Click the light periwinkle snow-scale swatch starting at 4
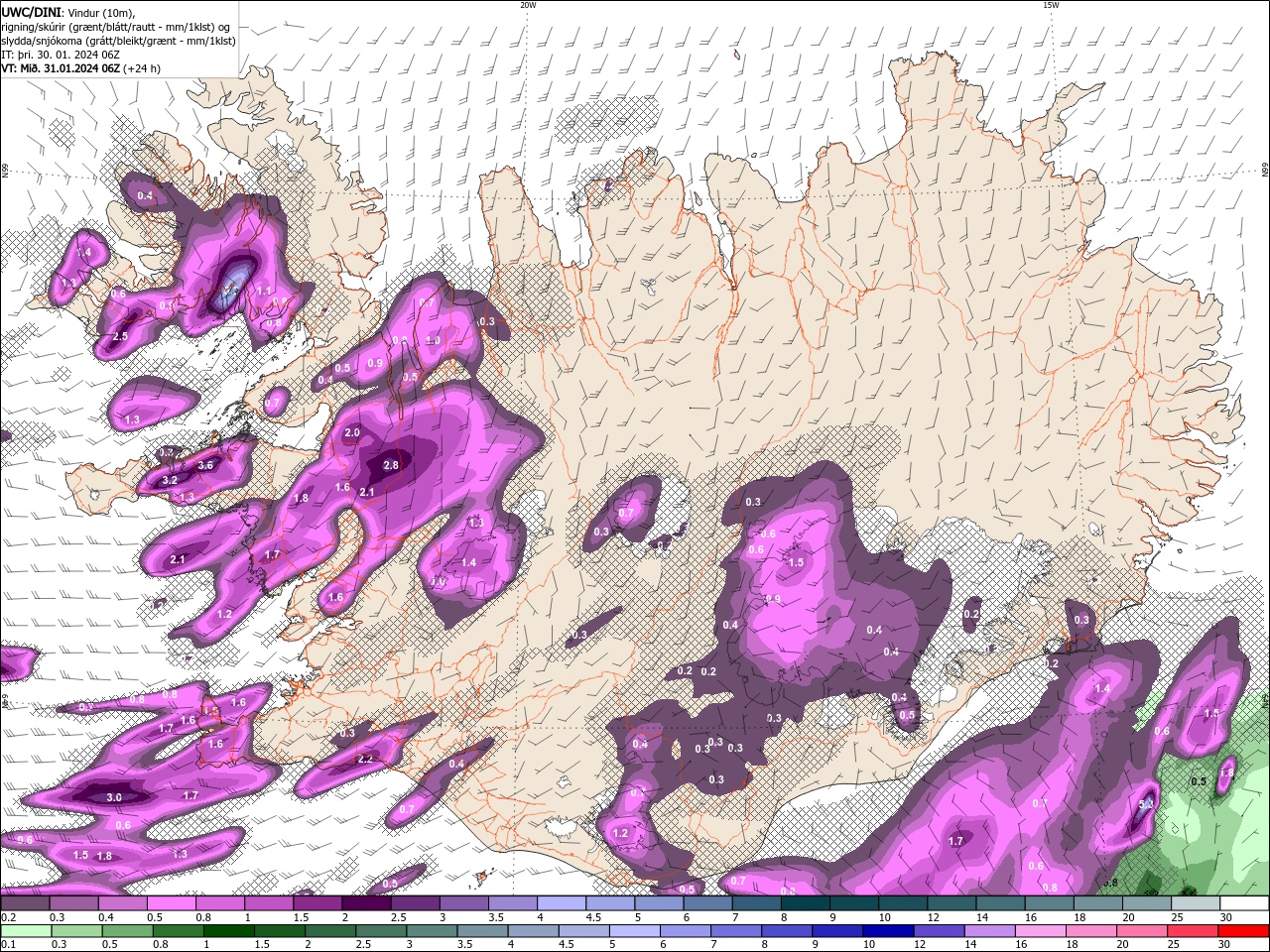This screenshot has width=1270, height=952. (x=562, y=903)
